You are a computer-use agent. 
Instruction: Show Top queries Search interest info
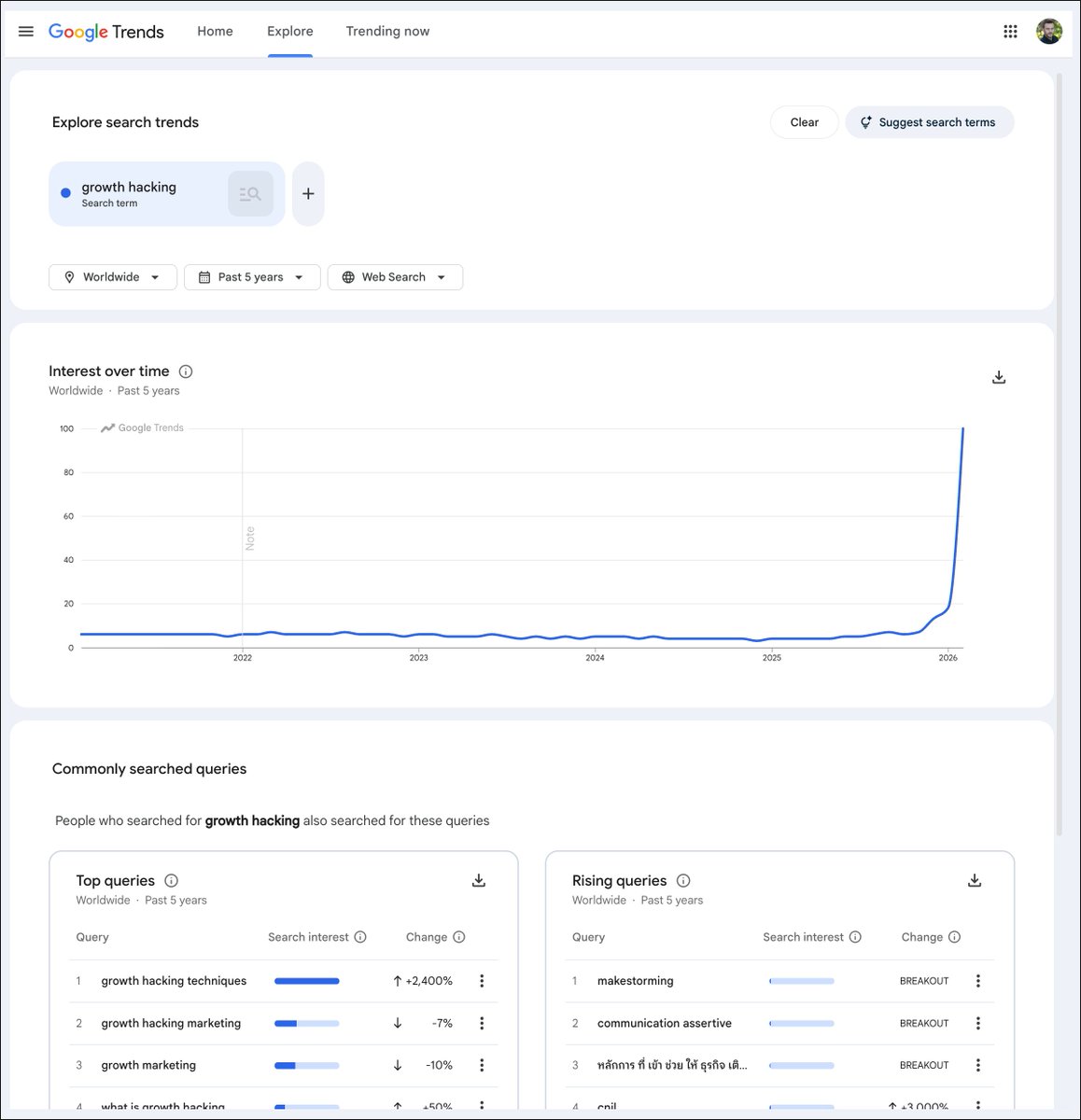coord(360,937)
